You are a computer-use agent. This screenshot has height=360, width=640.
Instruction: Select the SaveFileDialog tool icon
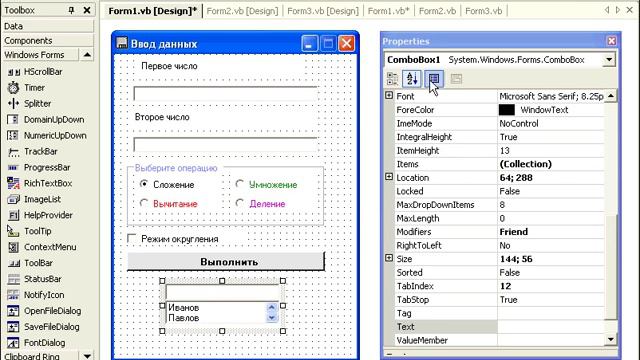(13, 327)
